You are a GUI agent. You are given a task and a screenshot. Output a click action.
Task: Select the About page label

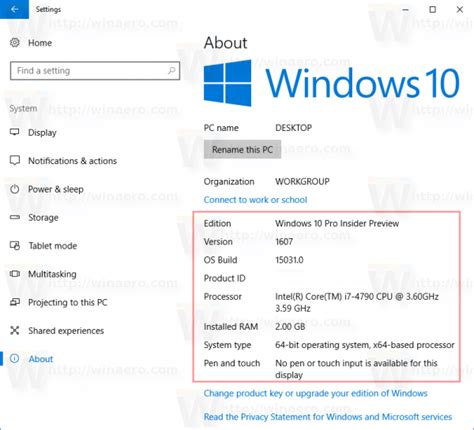tap(41, 359)
